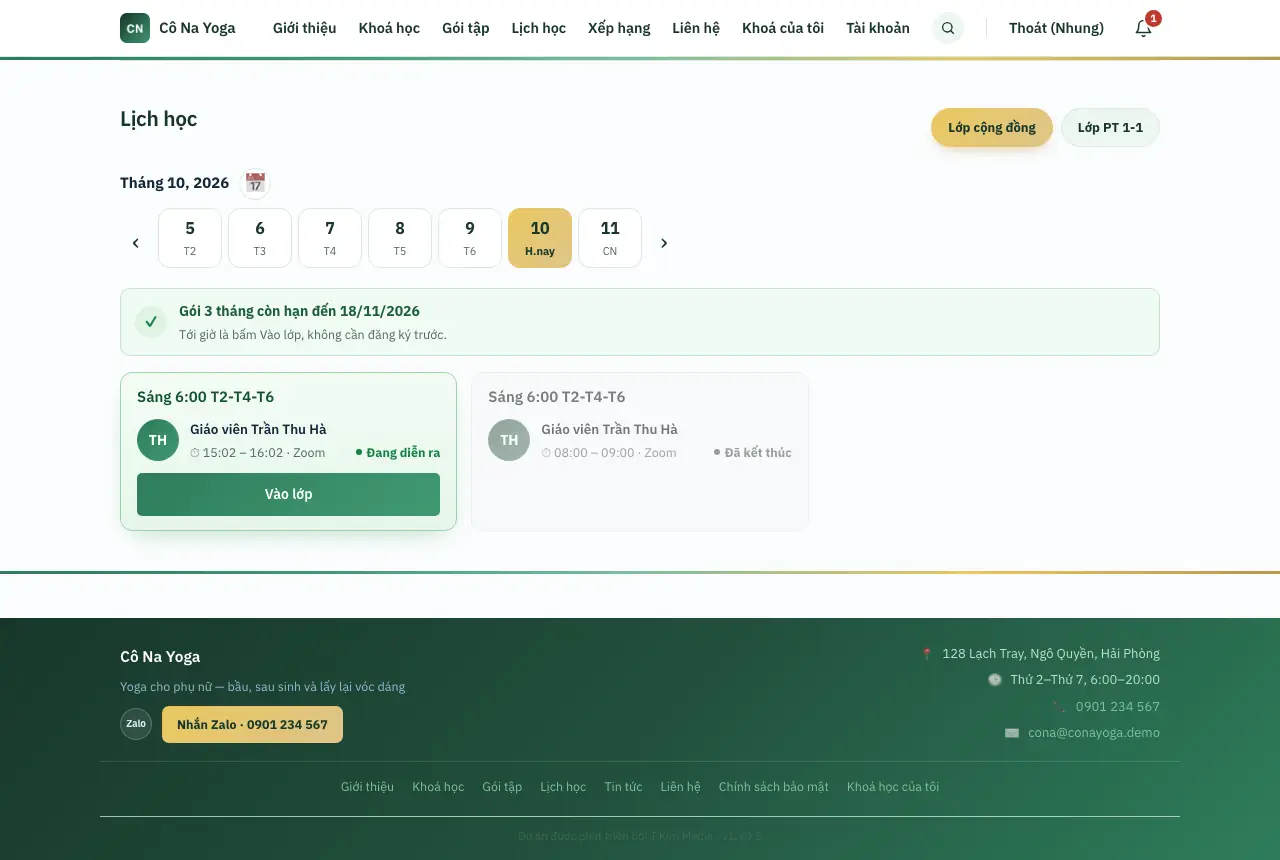Click the CN logo badge
Viewport: 1280px width, 860px height.
coord(135,28)
